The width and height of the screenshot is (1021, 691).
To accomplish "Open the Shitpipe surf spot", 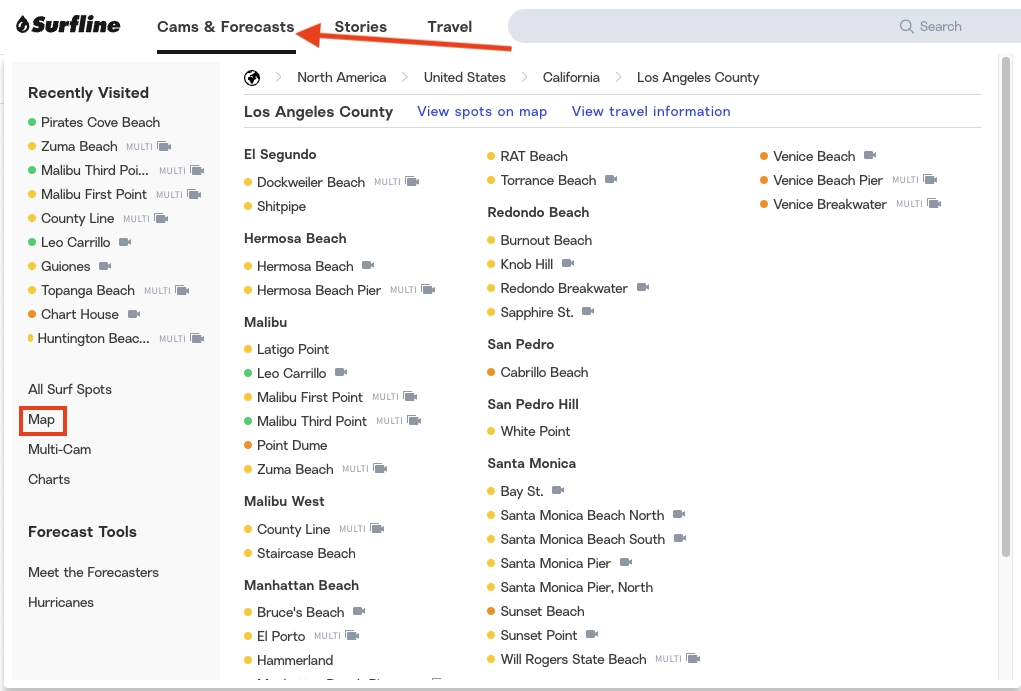I will (x=281, y=206).
